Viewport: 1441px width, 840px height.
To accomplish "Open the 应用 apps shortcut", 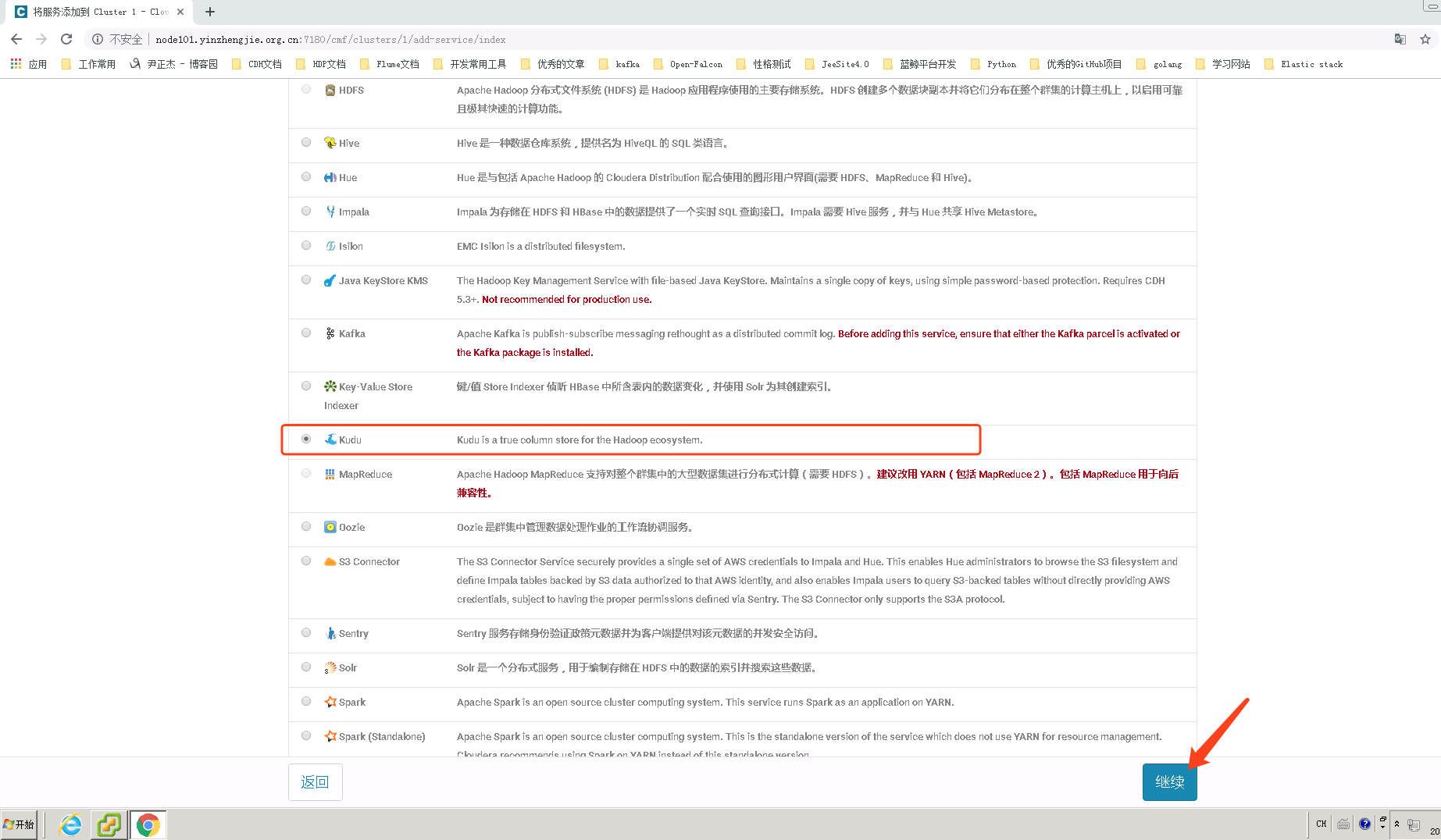I will coord(28,64).
